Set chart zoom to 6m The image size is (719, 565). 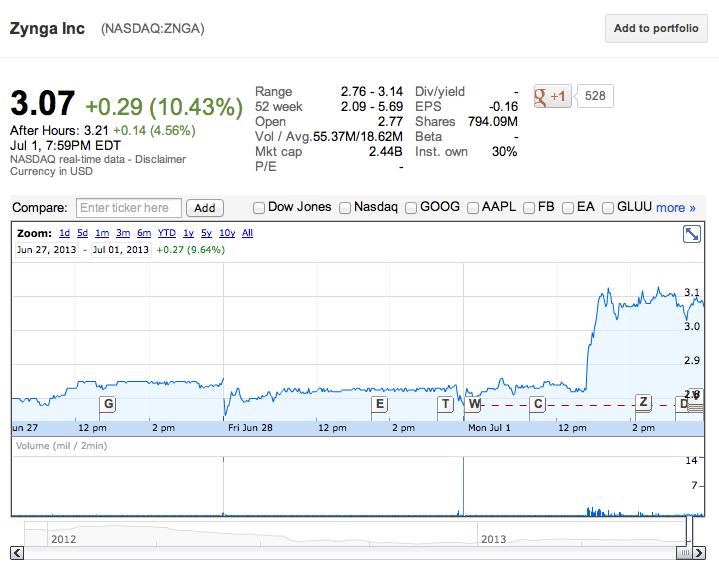click(144, 233)
